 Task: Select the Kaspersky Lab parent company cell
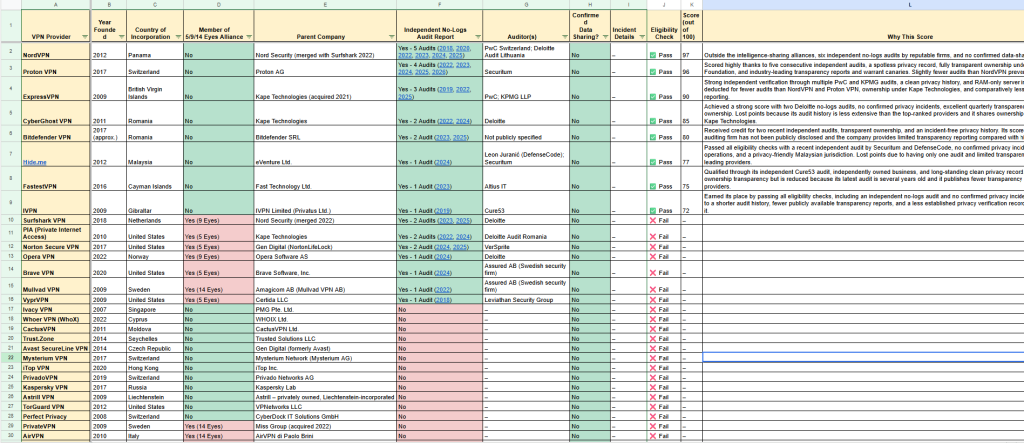click(x=325, y=387)
